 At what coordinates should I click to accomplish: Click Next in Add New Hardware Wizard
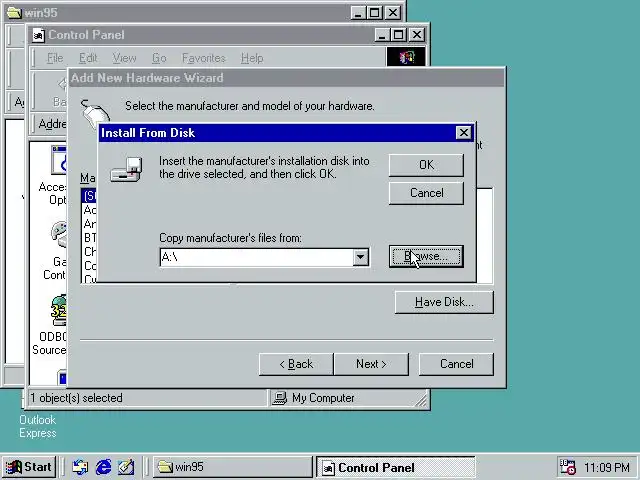[371, 364]
